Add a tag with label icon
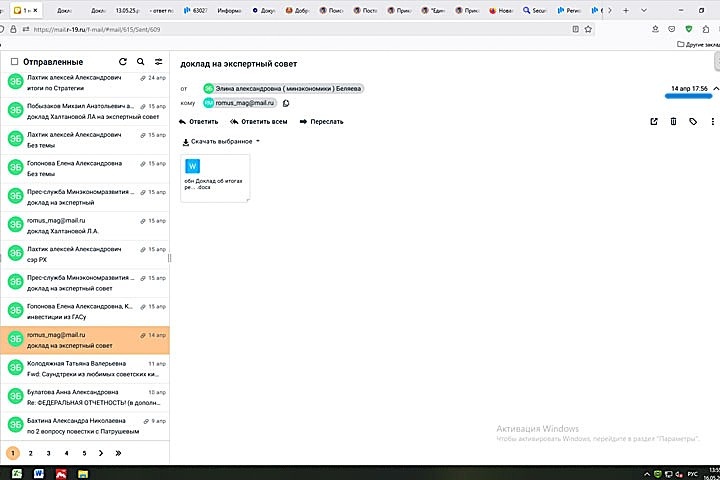 coord(693,121)
